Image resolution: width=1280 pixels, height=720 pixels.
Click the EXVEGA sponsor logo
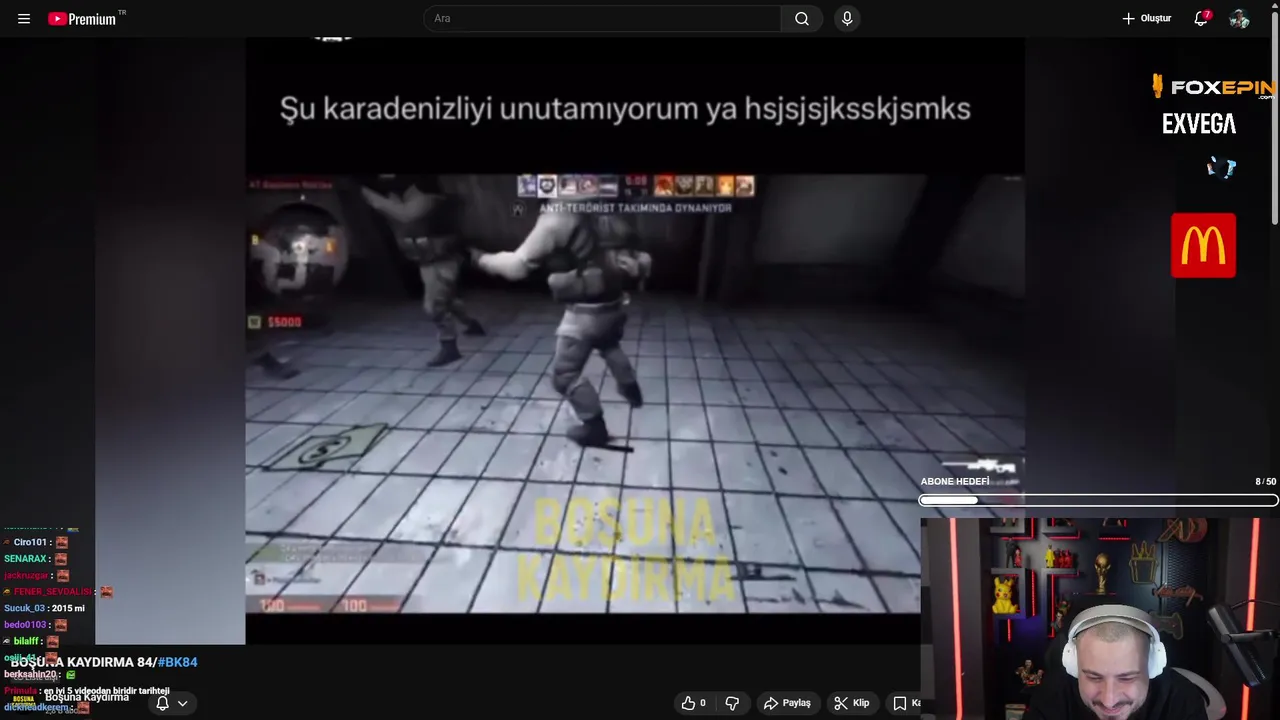pos(1199,124)
